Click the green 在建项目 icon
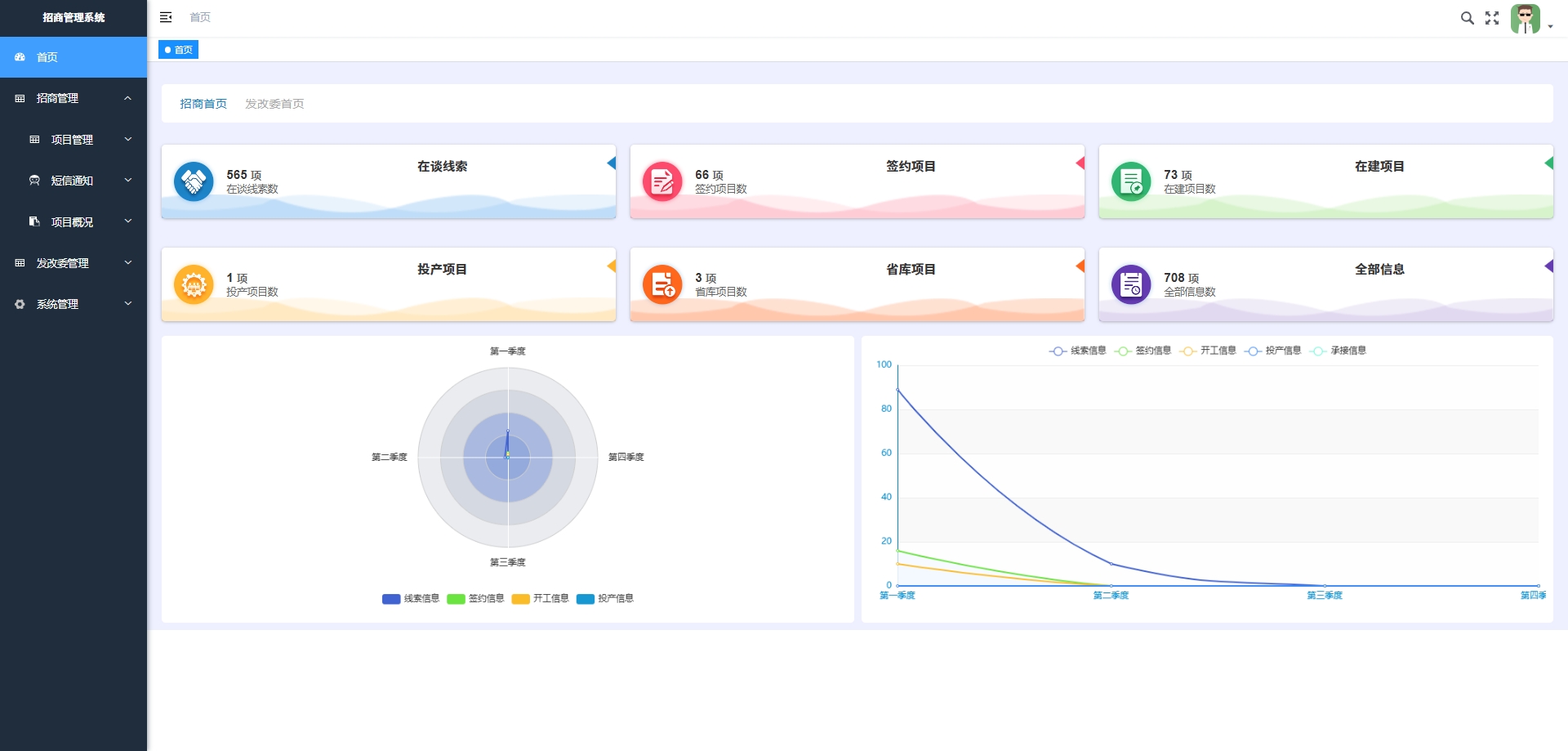Screen dimensions: 1568x751 [x=1131, y=181]
